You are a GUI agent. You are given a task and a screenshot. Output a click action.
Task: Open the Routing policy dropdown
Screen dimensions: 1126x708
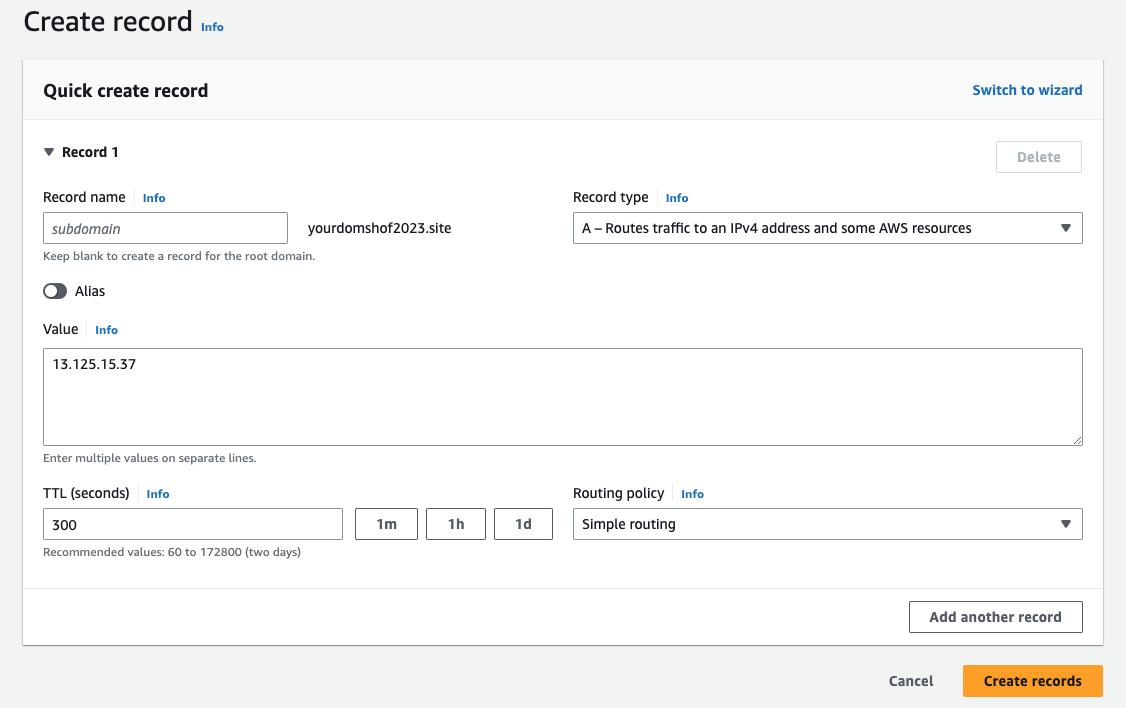click(827, 524)
